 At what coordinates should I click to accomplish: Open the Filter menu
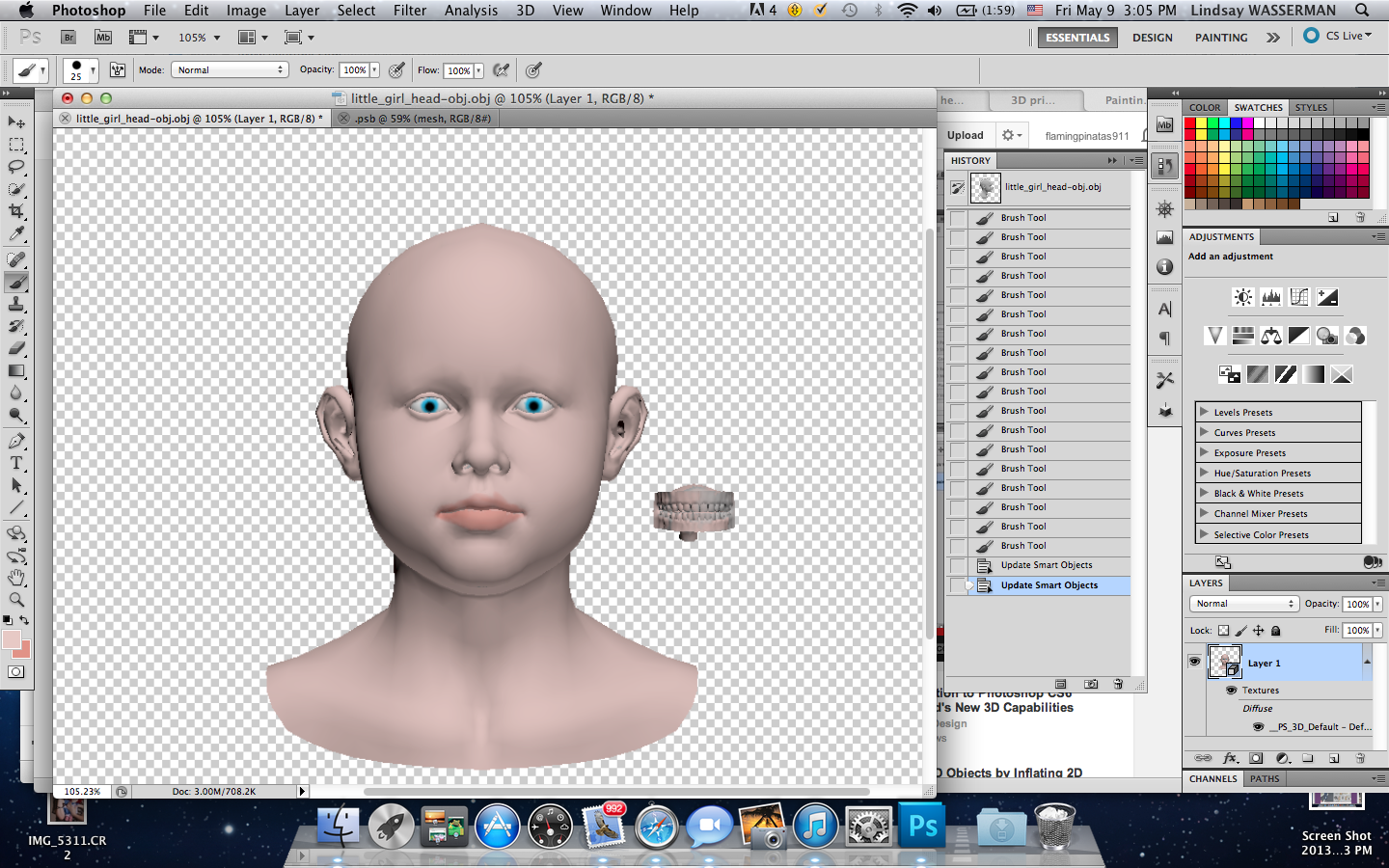coord(410,11)
